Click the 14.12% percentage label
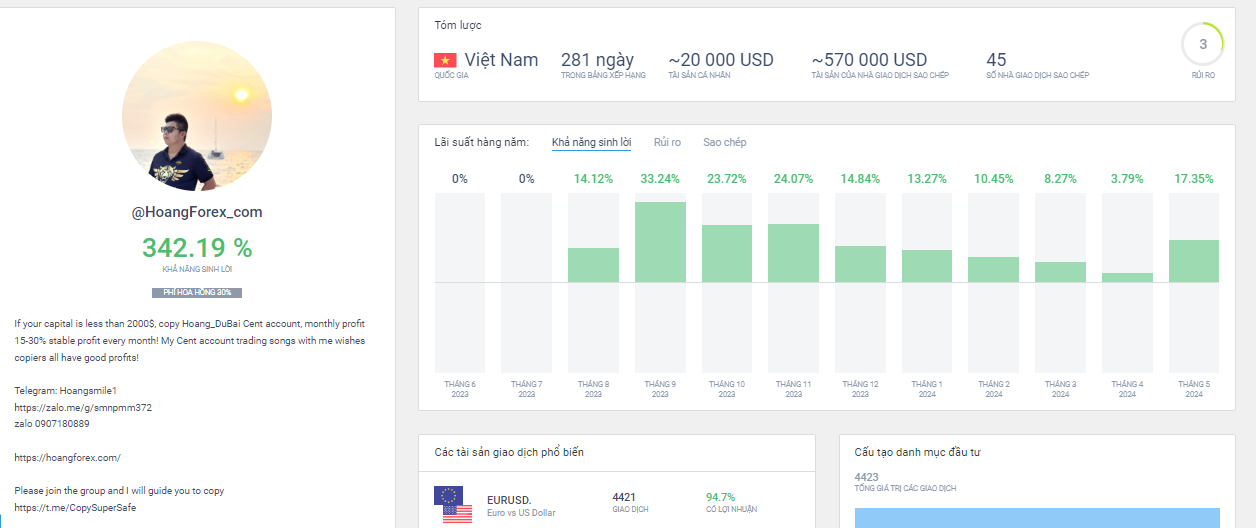1256x528 pixels. point(593,179)
